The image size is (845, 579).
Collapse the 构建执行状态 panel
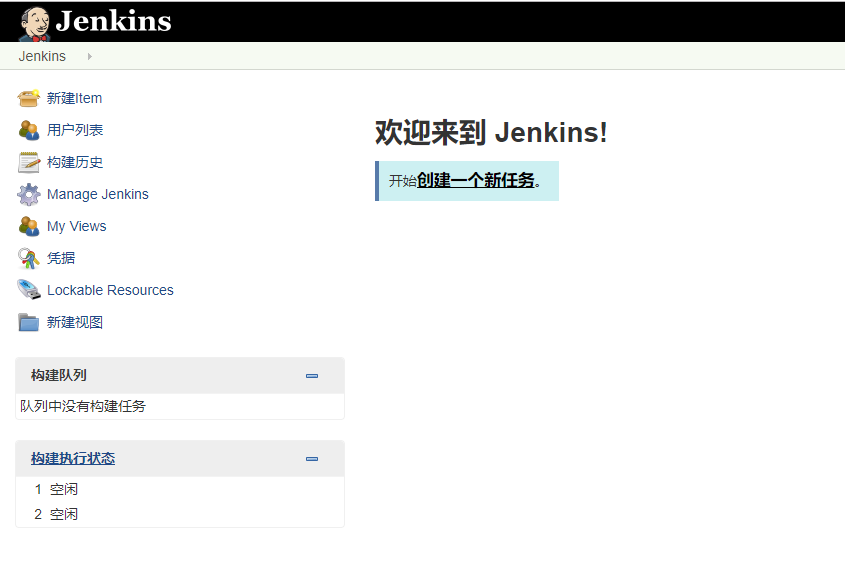(312, 459)
